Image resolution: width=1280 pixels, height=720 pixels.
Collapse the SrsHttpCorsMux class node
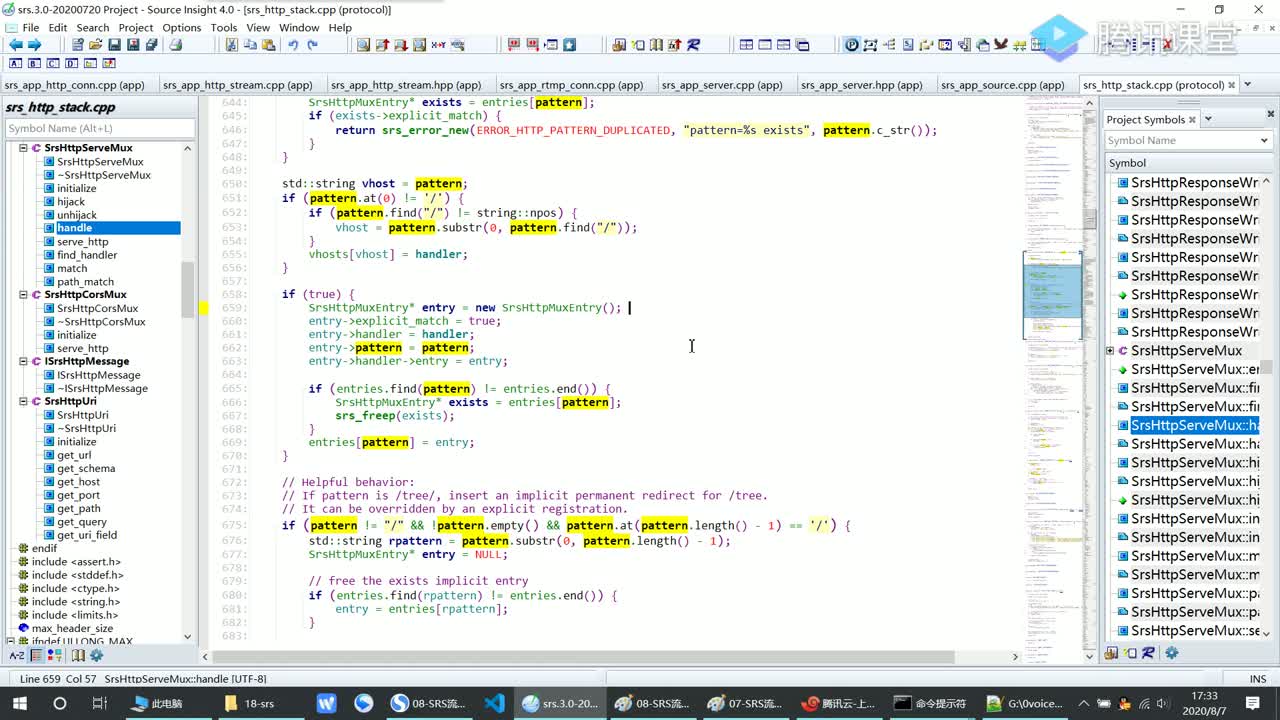pyautogui.click(x=23, y=295)
